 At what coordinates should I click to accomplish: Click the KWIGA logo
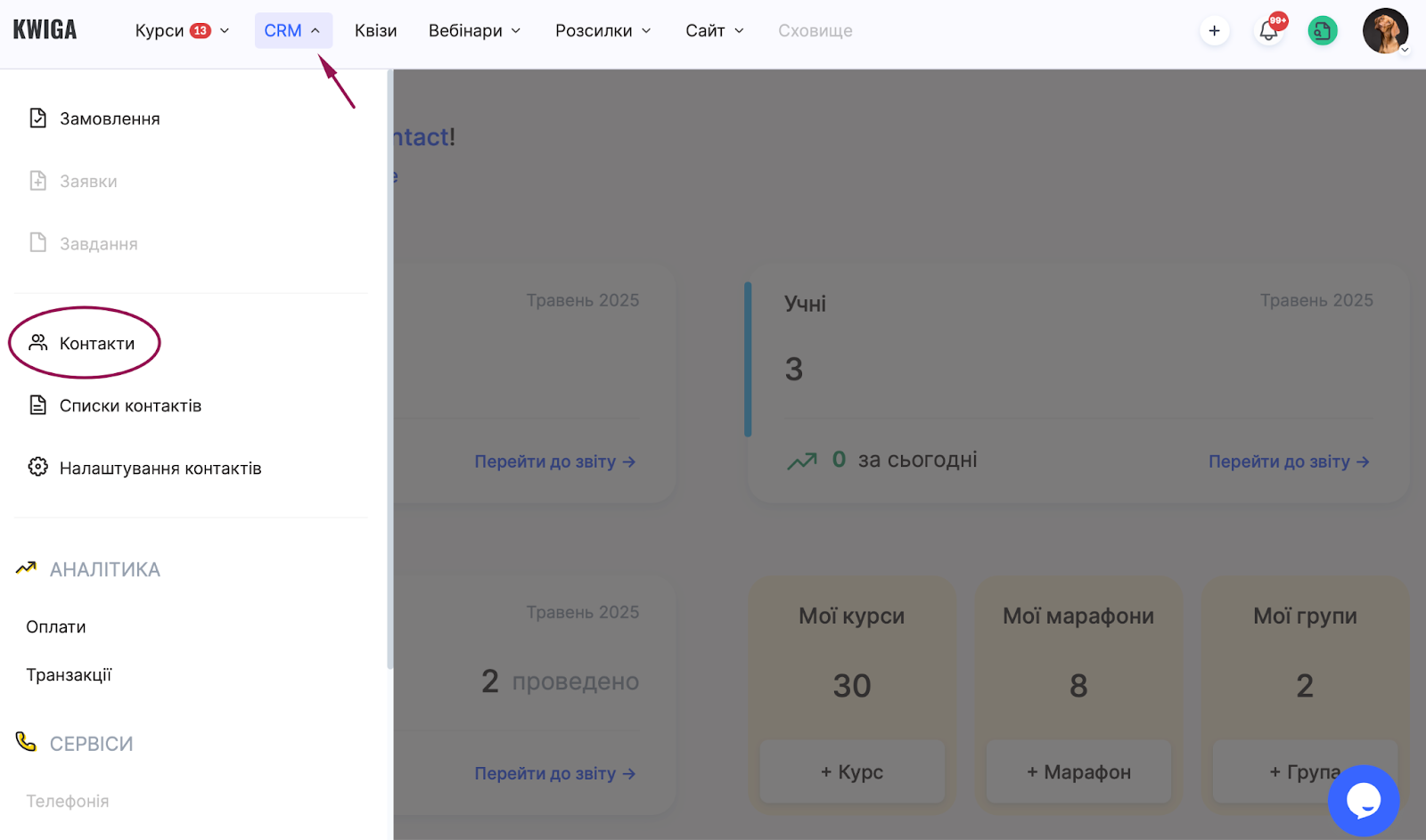pos(45,30)
